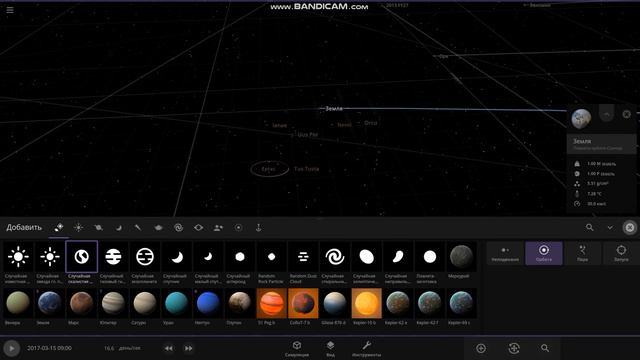Open the comets category in the Add bar
640x360 pixels.
[138, 227]
